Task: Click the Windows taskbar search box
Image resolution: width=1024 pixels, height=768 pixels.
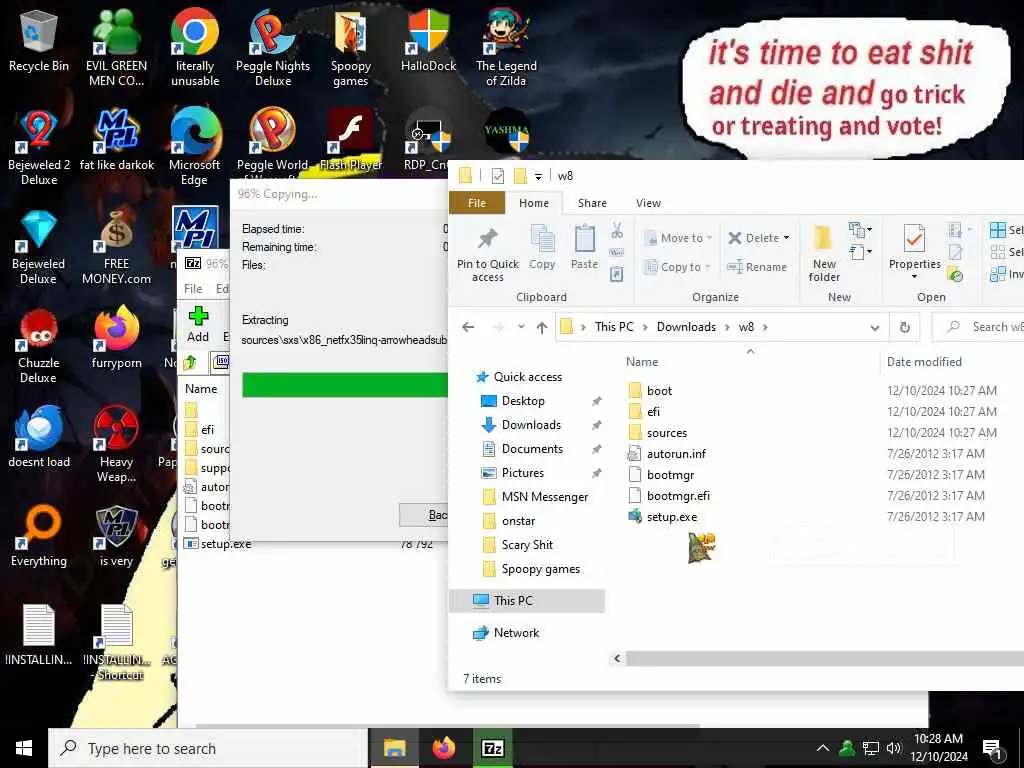Action: coord(208,748)
